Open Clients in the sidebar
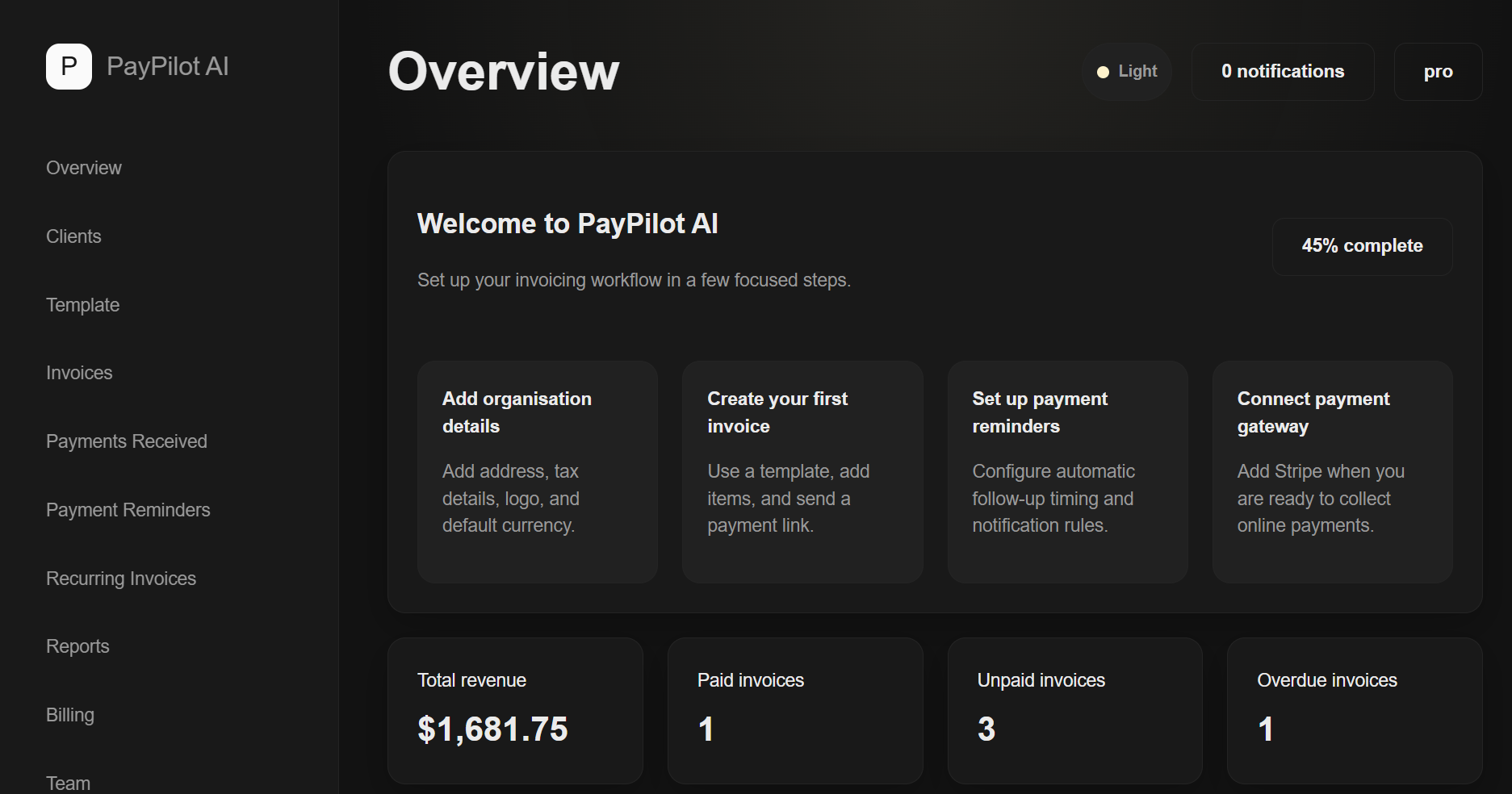Image resolution: width=1512 pixels, height=794 pixels. (x=73, y=236)
